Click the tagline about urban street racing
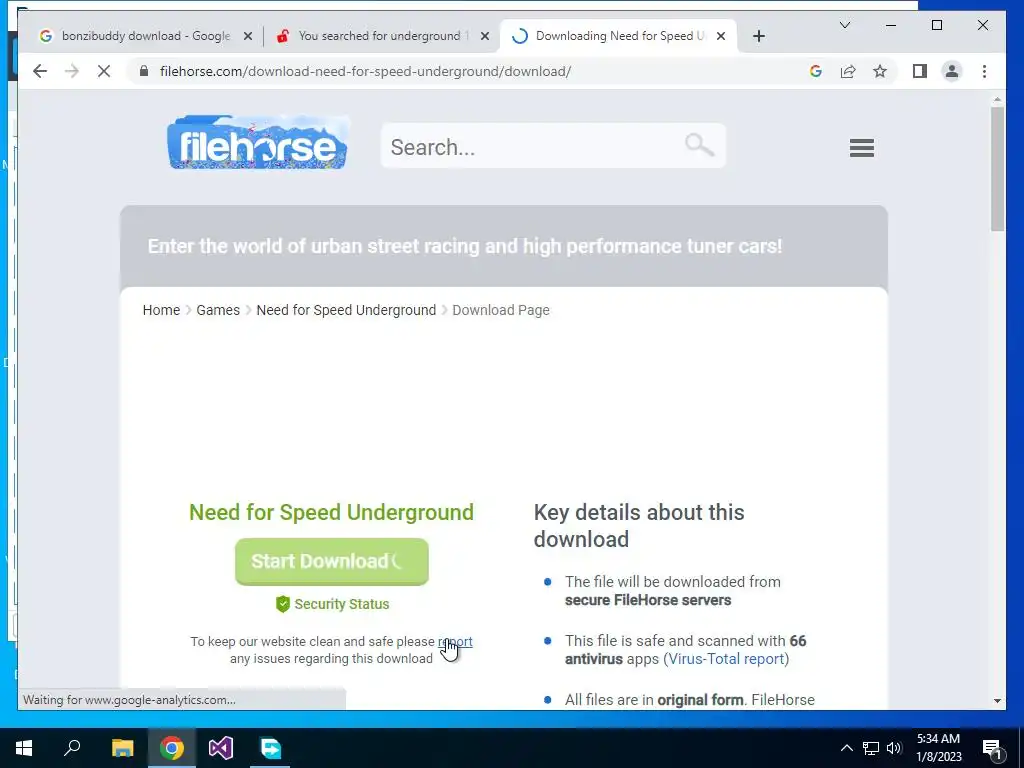The width and height of the screenshot is (1024, 768). click(464, 246)
